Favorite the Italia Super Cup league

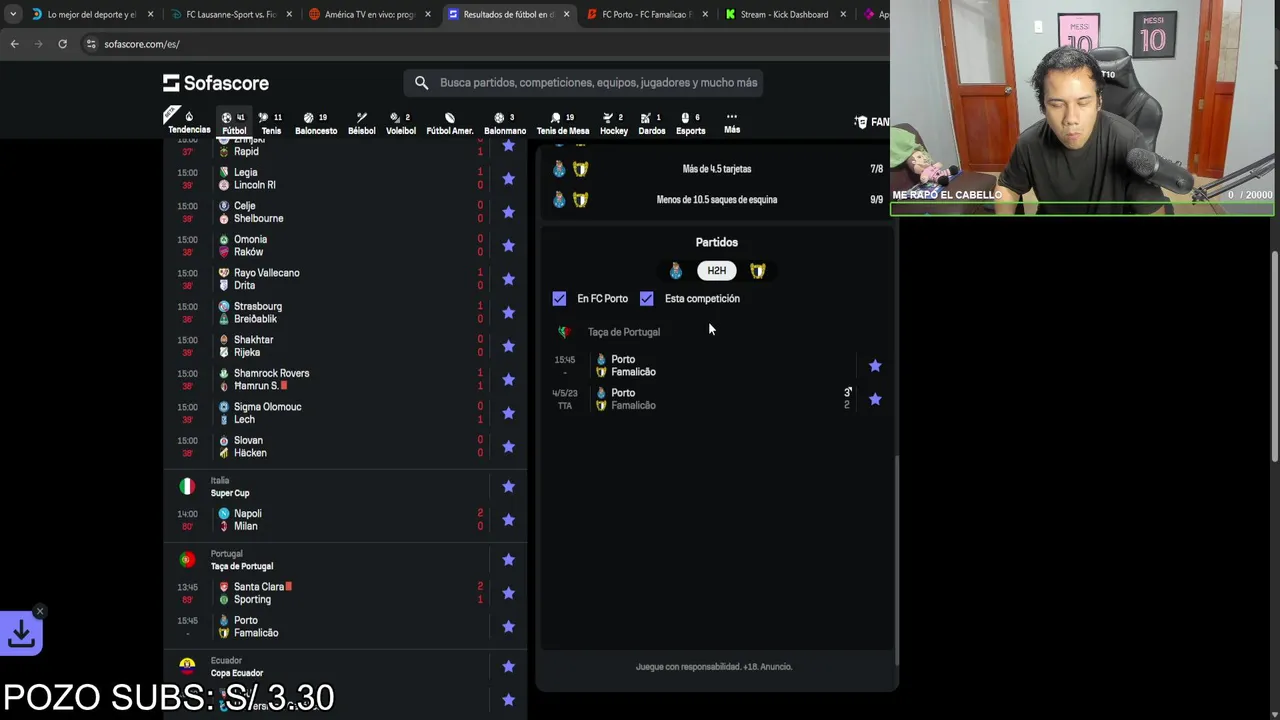pyautogui.click(x=508, y=487)
